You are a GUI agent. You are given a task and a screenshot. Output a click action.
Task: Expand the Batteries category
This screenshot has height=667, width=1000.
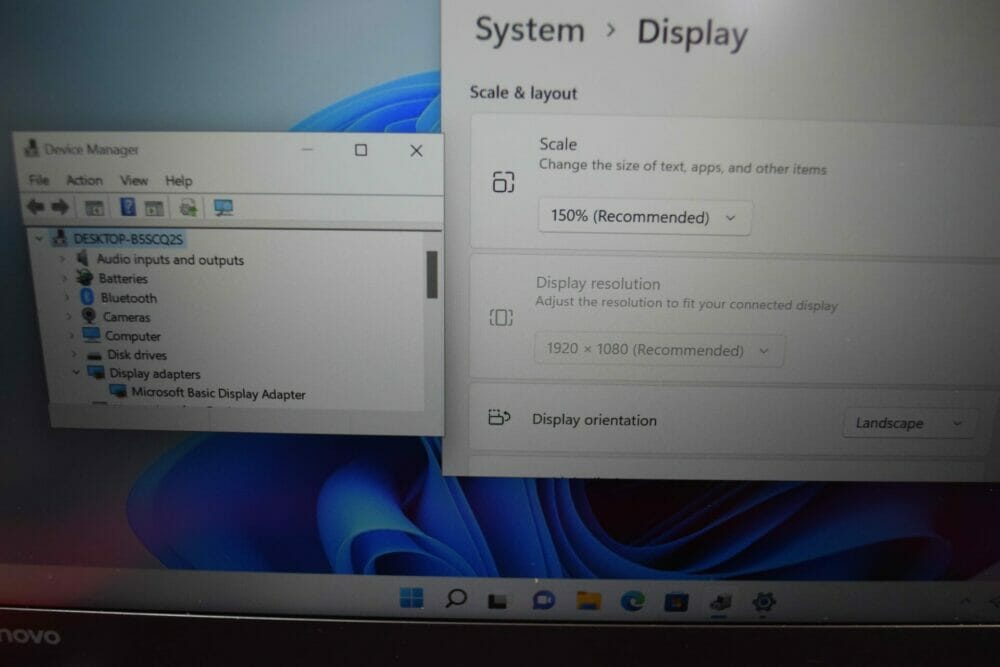point(64,278)
